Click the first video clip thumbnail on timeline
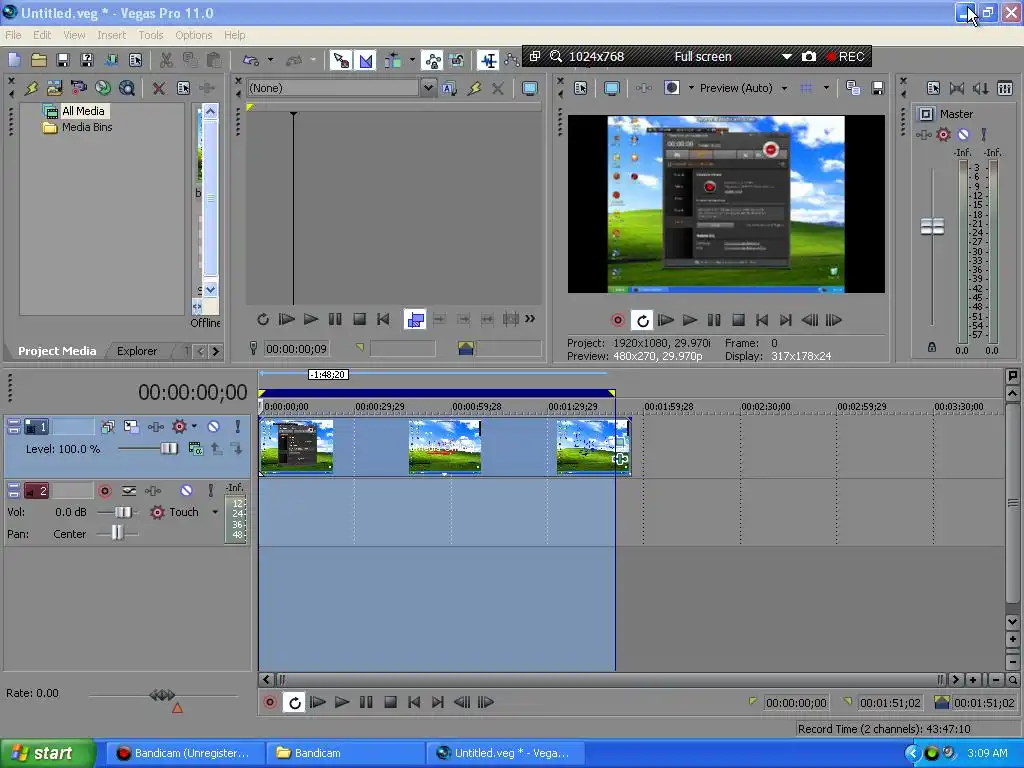This screenshot has height=768, width=1024. [297, 446]
